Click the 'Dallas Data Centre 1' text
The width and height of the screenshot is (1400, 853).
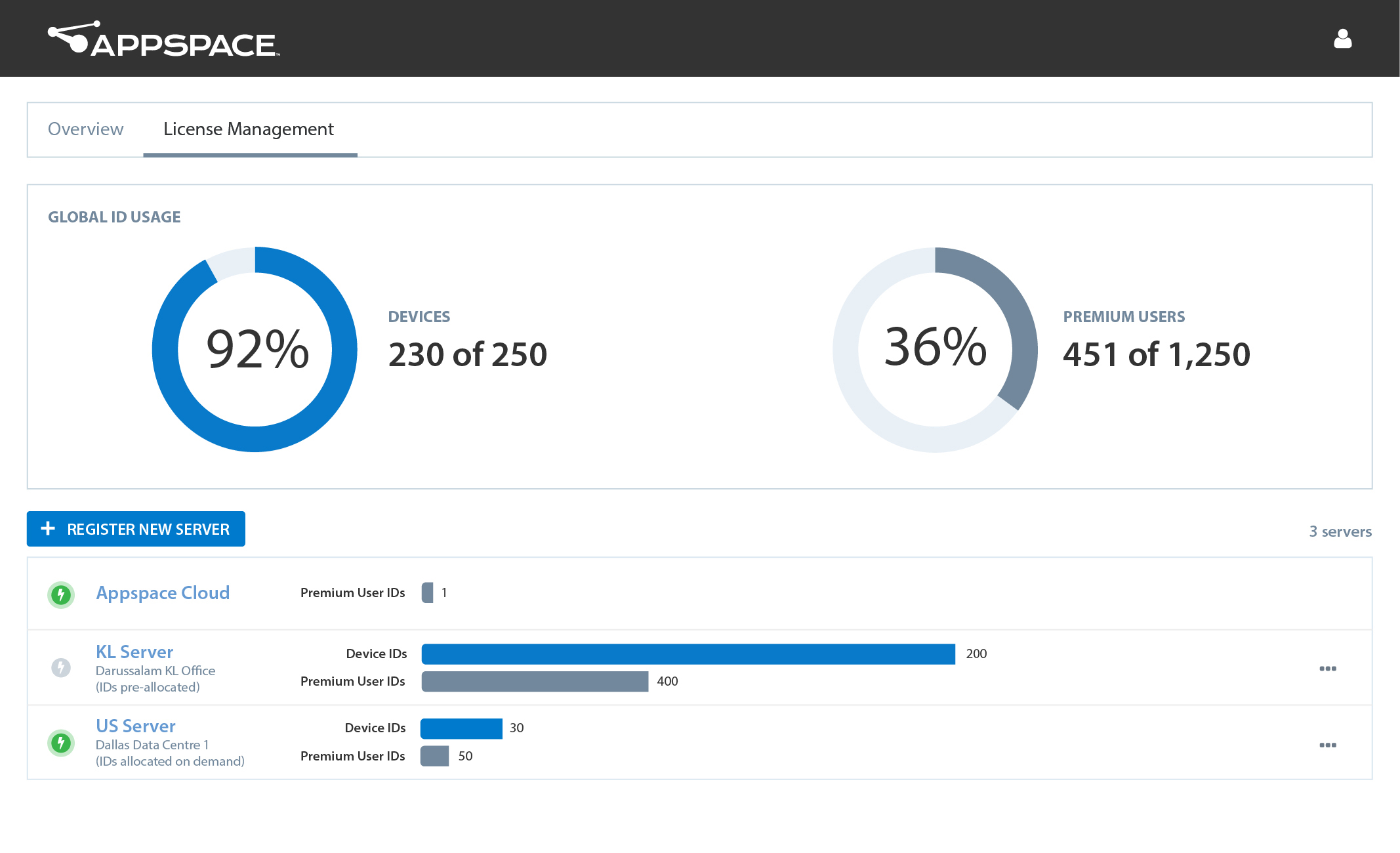point(152,745)
